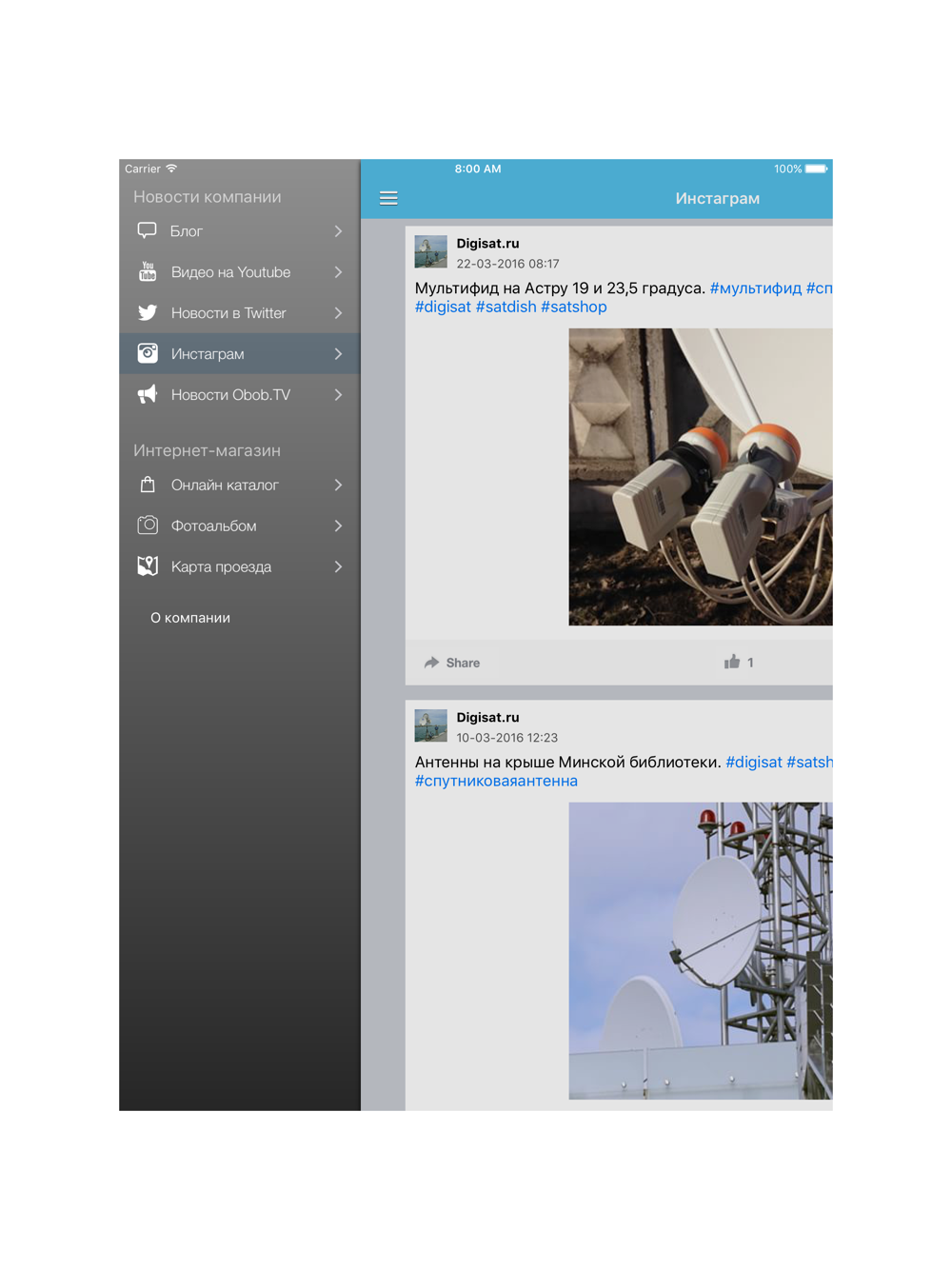Image resolution: width=952 pixels, height=1270 pixels.
Task: Expand the Инстаграм chevron
Action: (338, 354)
